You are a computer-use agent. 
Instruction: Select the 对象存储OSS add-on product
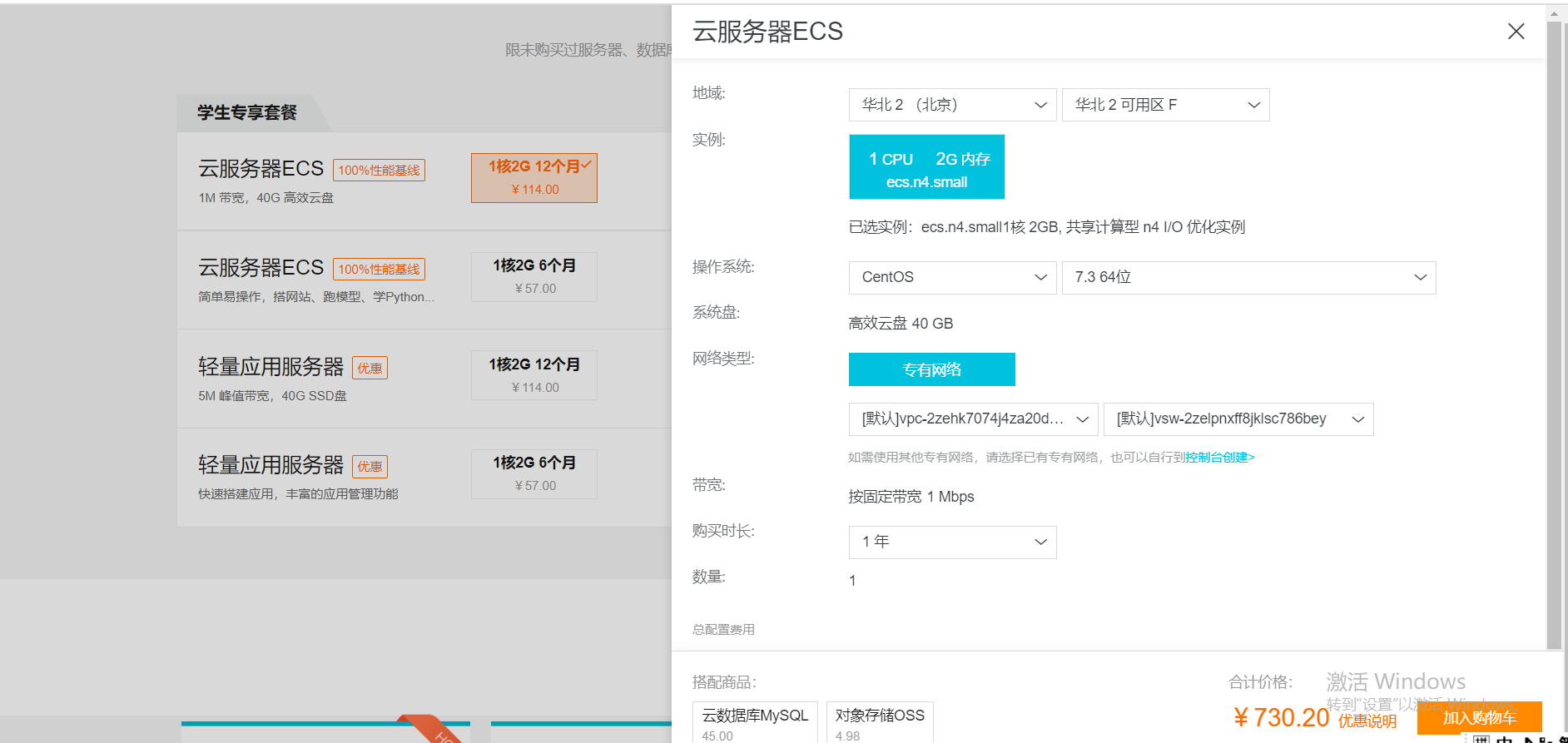tap(880, 722)
